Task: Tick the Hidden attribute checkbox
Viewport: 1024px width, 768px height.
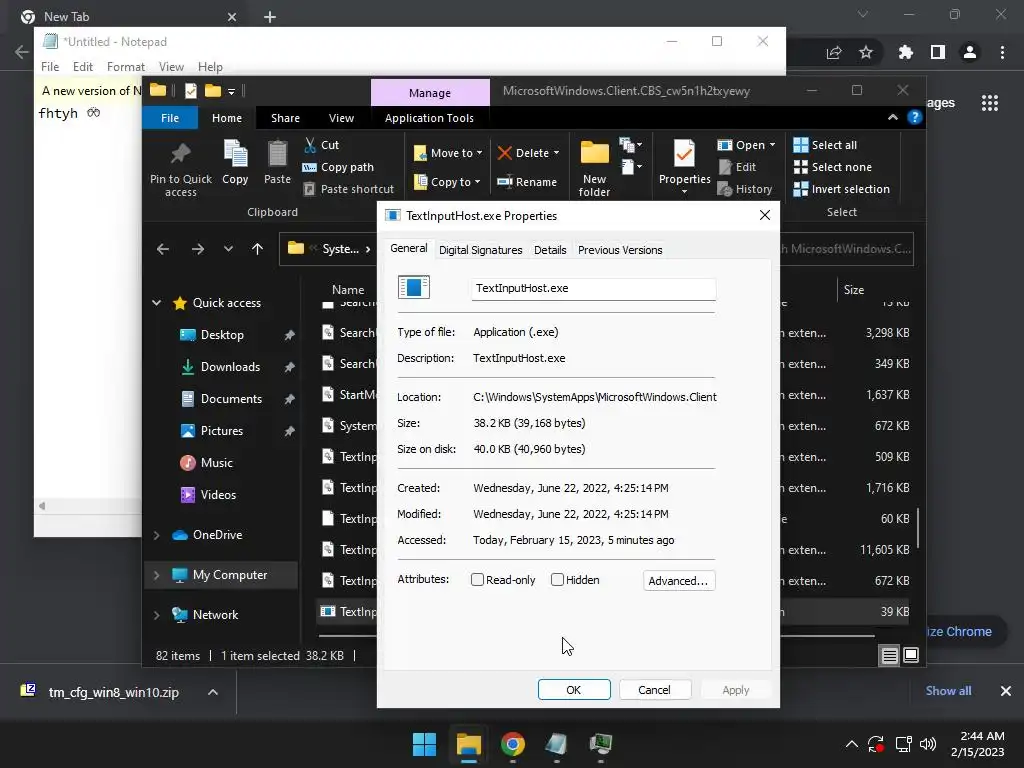Action: pos(557,580)
